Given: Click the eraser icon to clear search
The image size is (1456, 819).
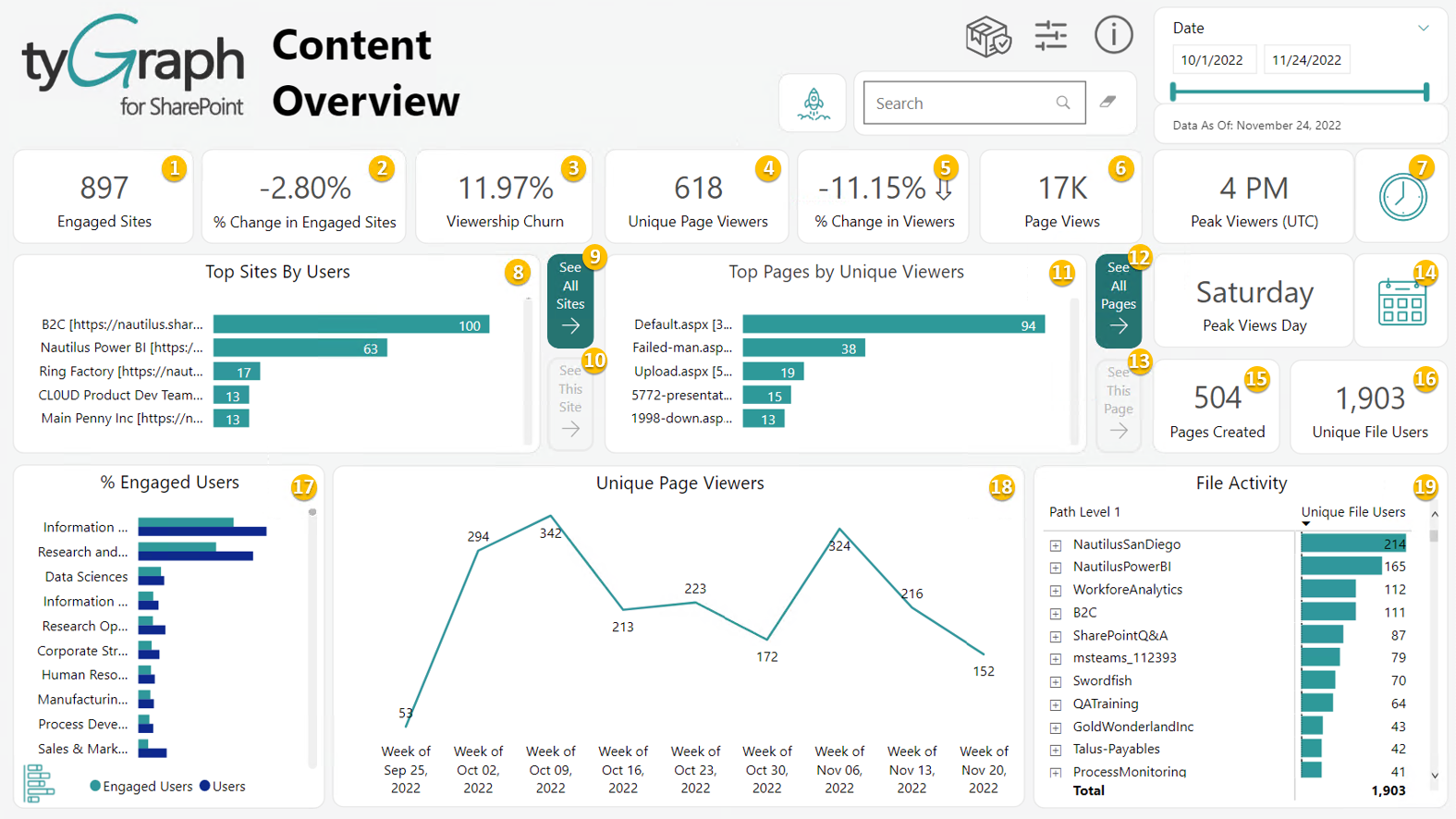Looking at the screenshot, I should click(x=1107, y=102).
